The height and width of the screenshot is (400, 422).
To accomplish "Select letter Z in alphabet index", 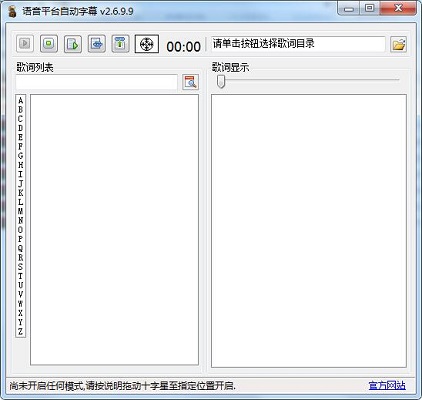I will pyautogui.click(x=21, y=331).
